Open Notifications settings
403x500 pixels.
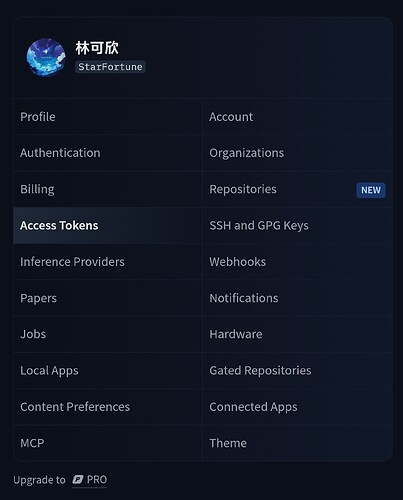297,298
